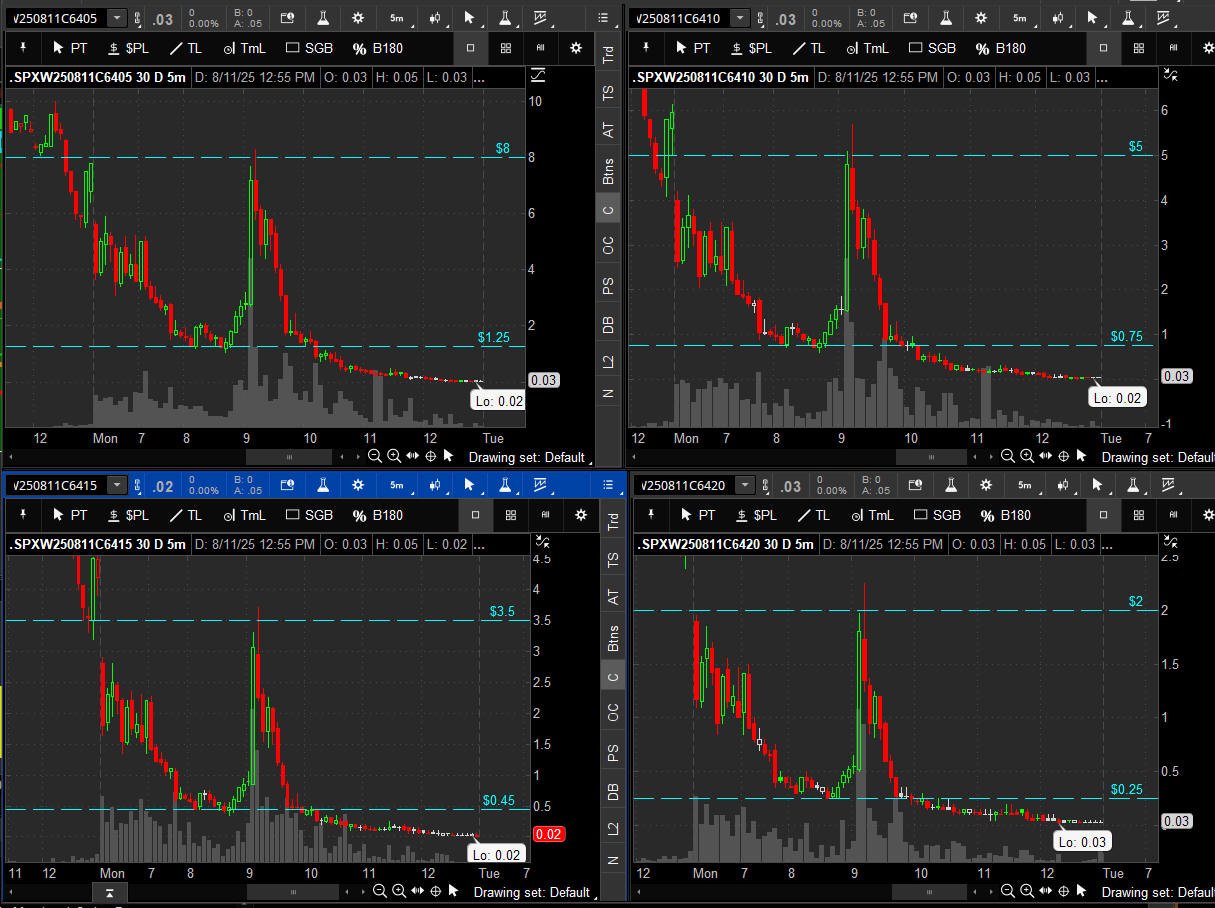1215x908 pixels.
Task: Click the zoom in magnifier below the C6405 chart
Action: (394, 457)
